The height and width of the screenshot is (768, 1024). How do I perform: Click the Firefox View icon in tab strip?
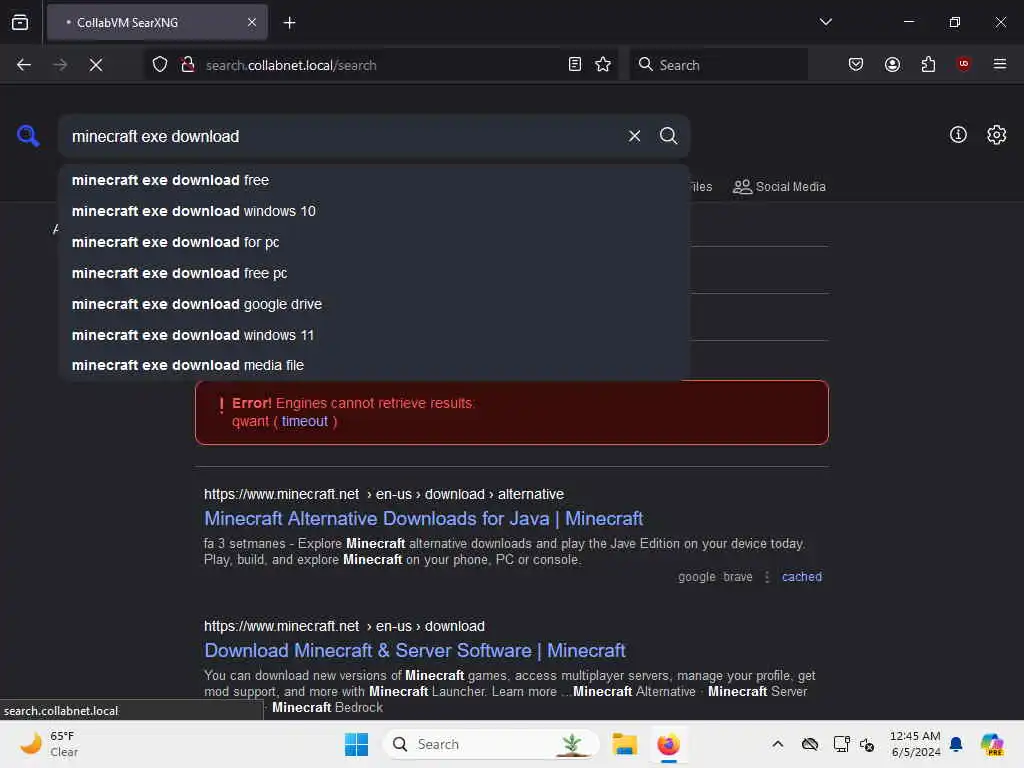[x=20, y=22]
